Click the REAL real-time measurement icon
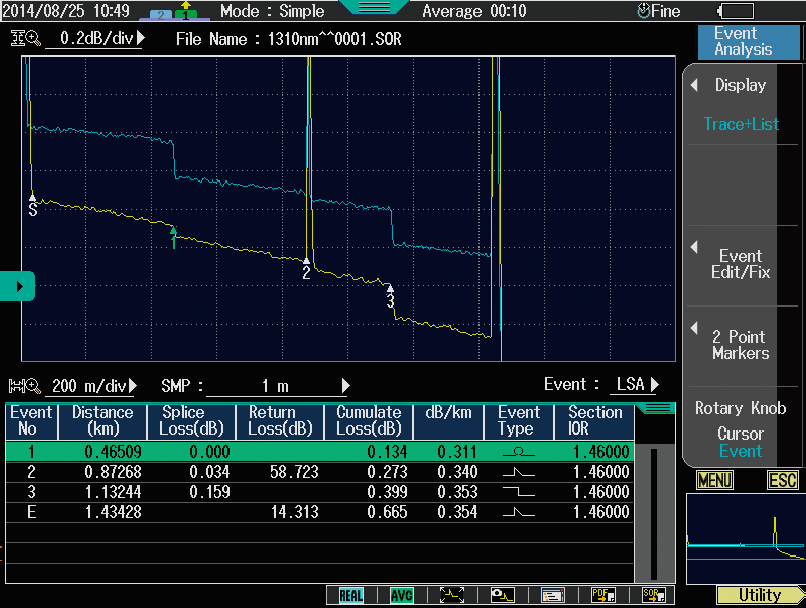806x608 pixels. [x=351, y=595]
